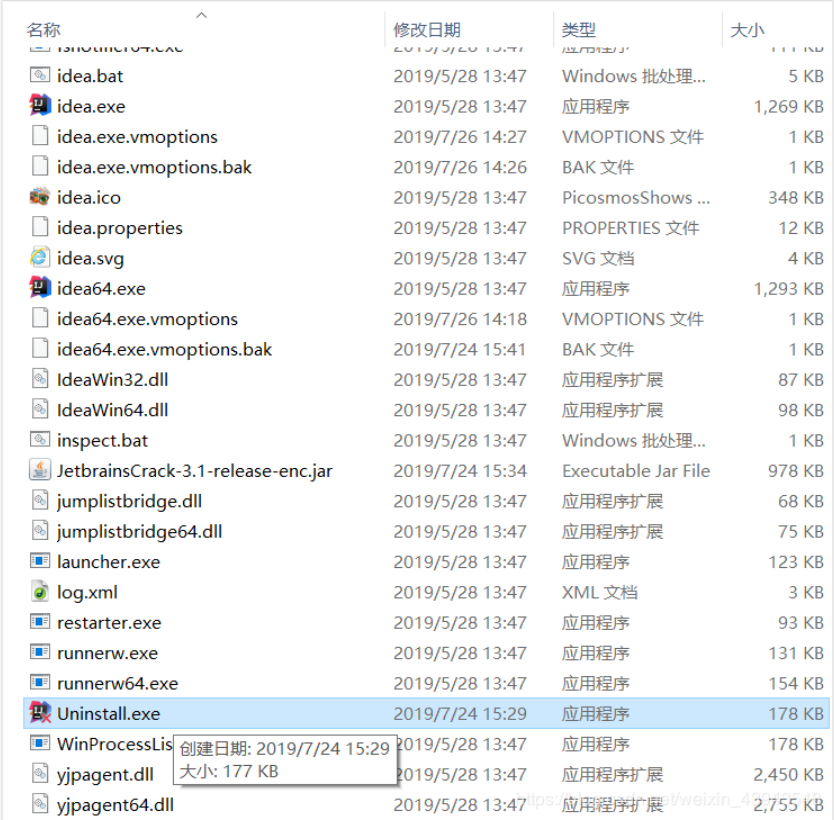The width and height of the screenshot is (834, 820).
Task: Sort by the 修改日期 column header
Action: pos(427,30)
